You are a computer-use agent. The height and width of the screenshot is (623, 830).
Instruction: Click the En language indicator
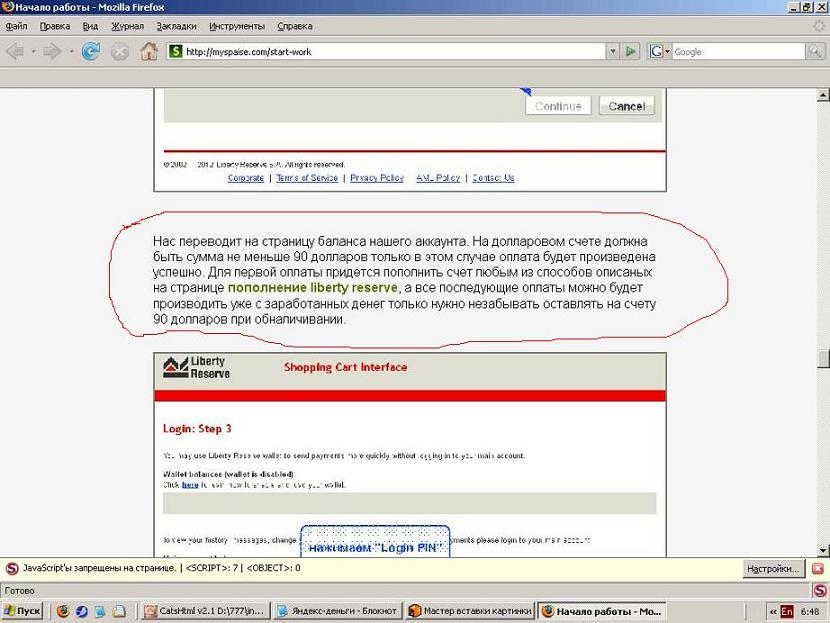click(x=787, y=611)
